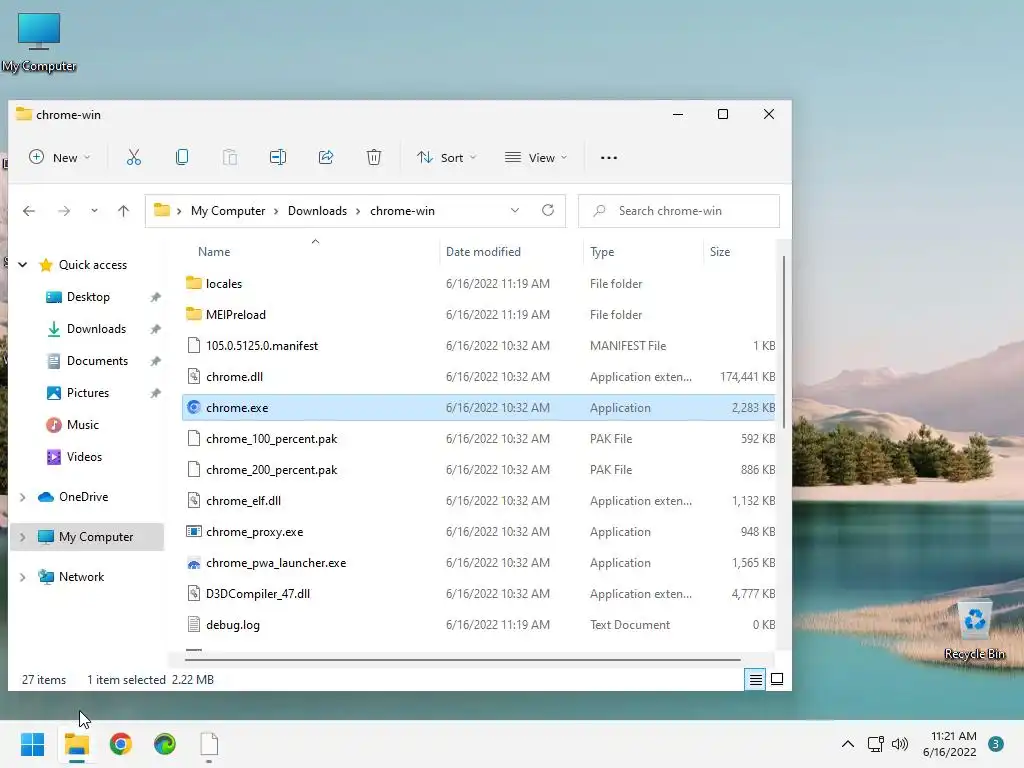Select Downloads in Quick access
This screenshot has height=768, width=1024.
pyautogui.click(x=96, y=328)
